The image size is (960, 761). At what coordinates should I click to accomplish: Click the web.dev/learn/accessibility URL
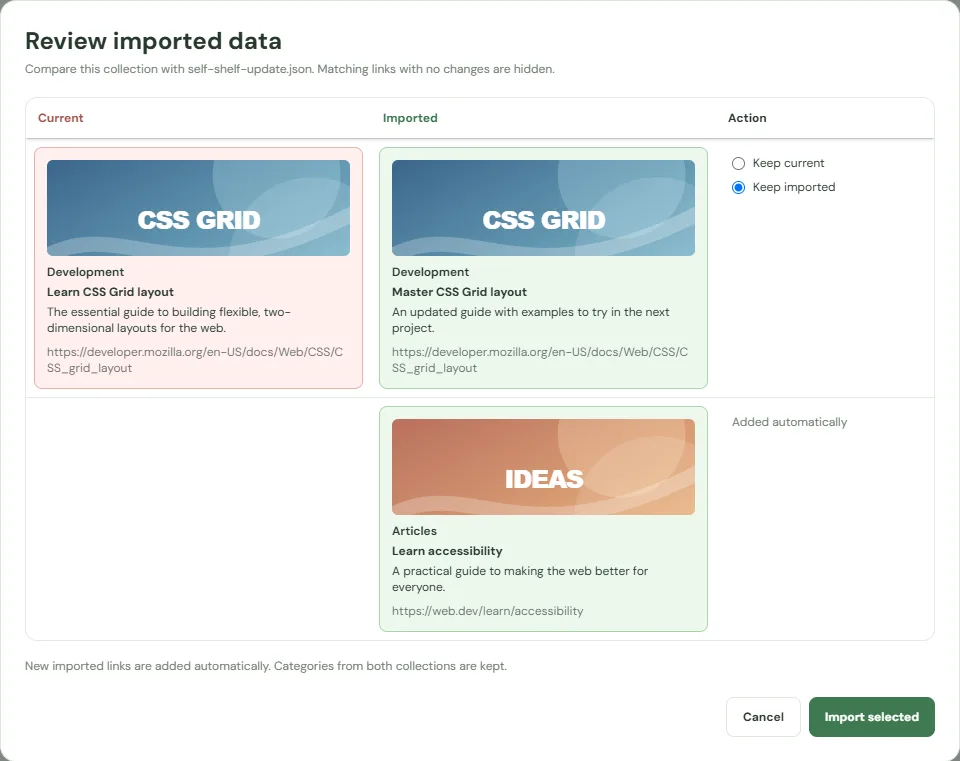[487, 611]
